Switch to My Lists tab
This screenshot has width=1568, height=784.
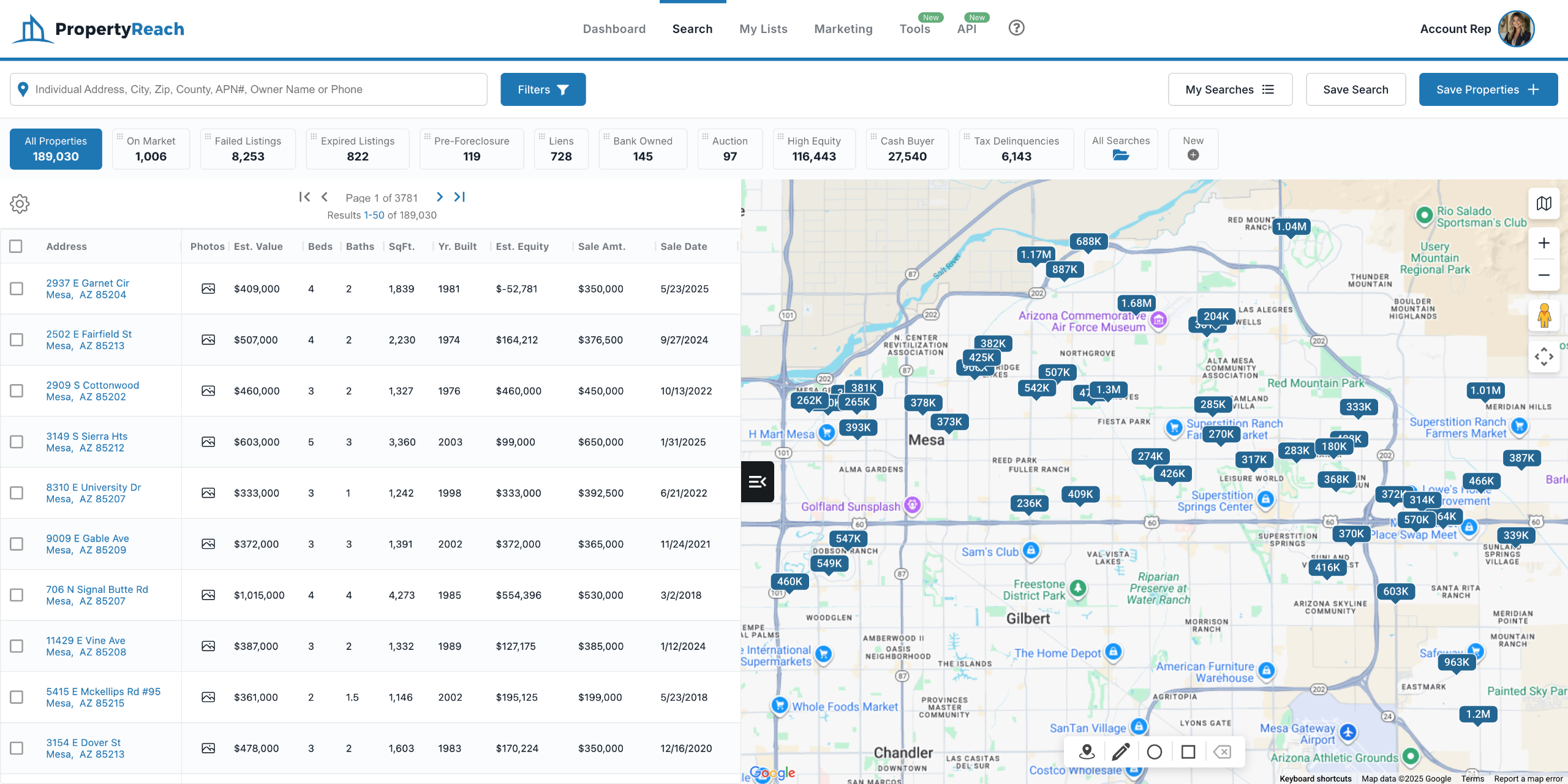tap(763, 29)
